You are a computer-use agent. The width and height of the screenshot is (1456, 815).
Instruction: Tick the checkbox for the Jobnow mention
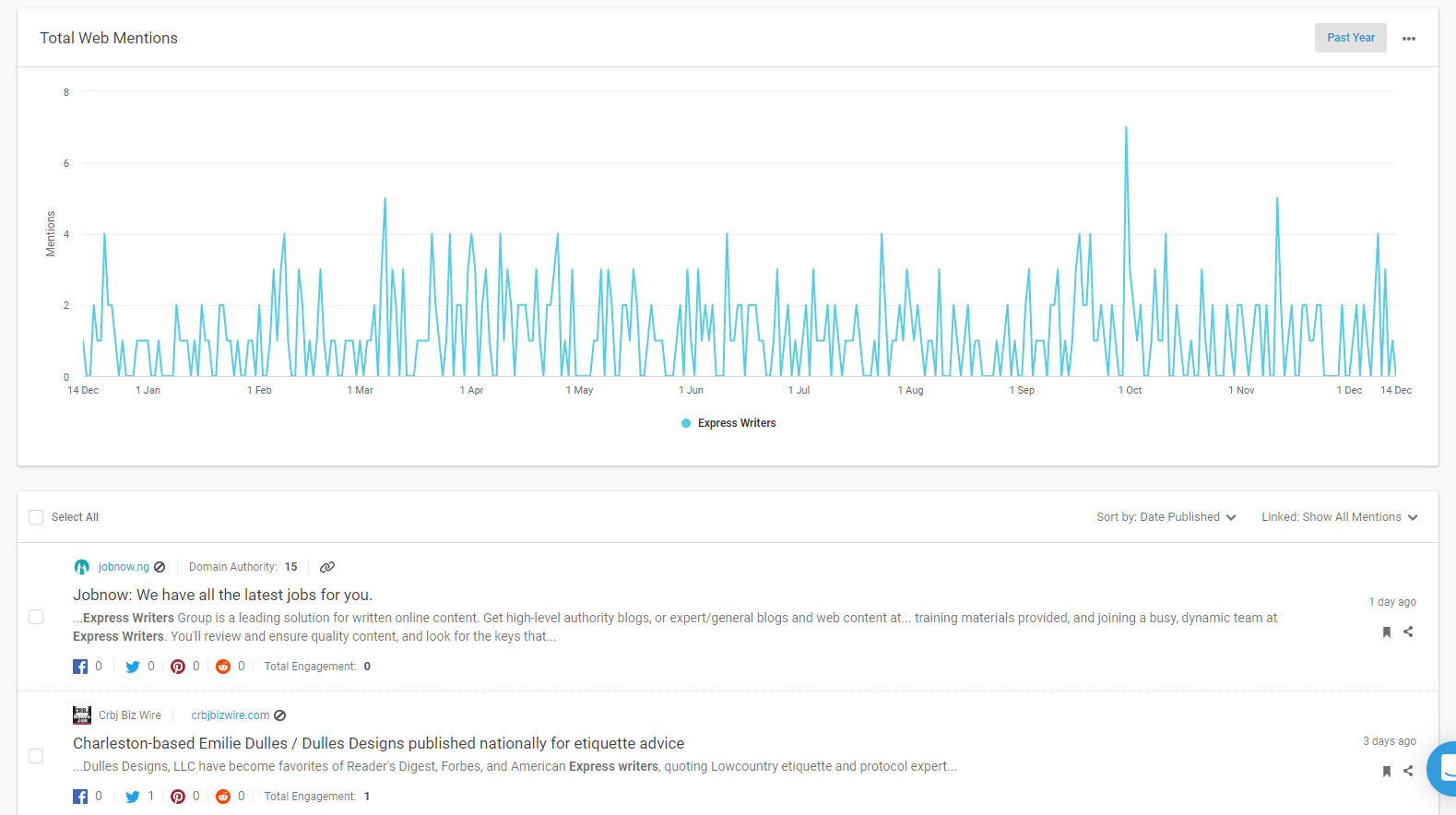[36, 617]
